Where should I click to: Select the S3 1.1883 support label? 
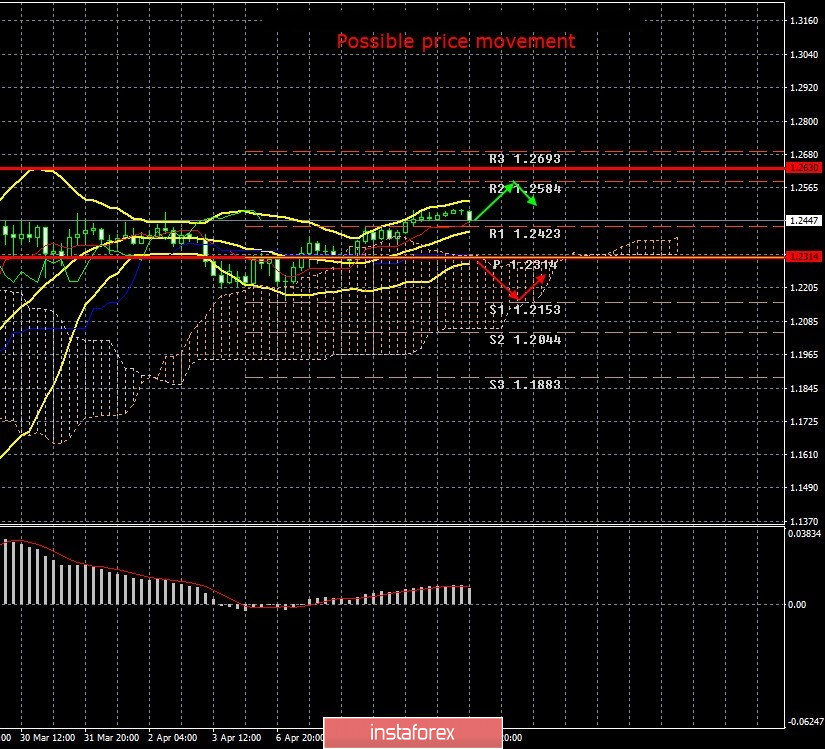[x=525, y=384]
